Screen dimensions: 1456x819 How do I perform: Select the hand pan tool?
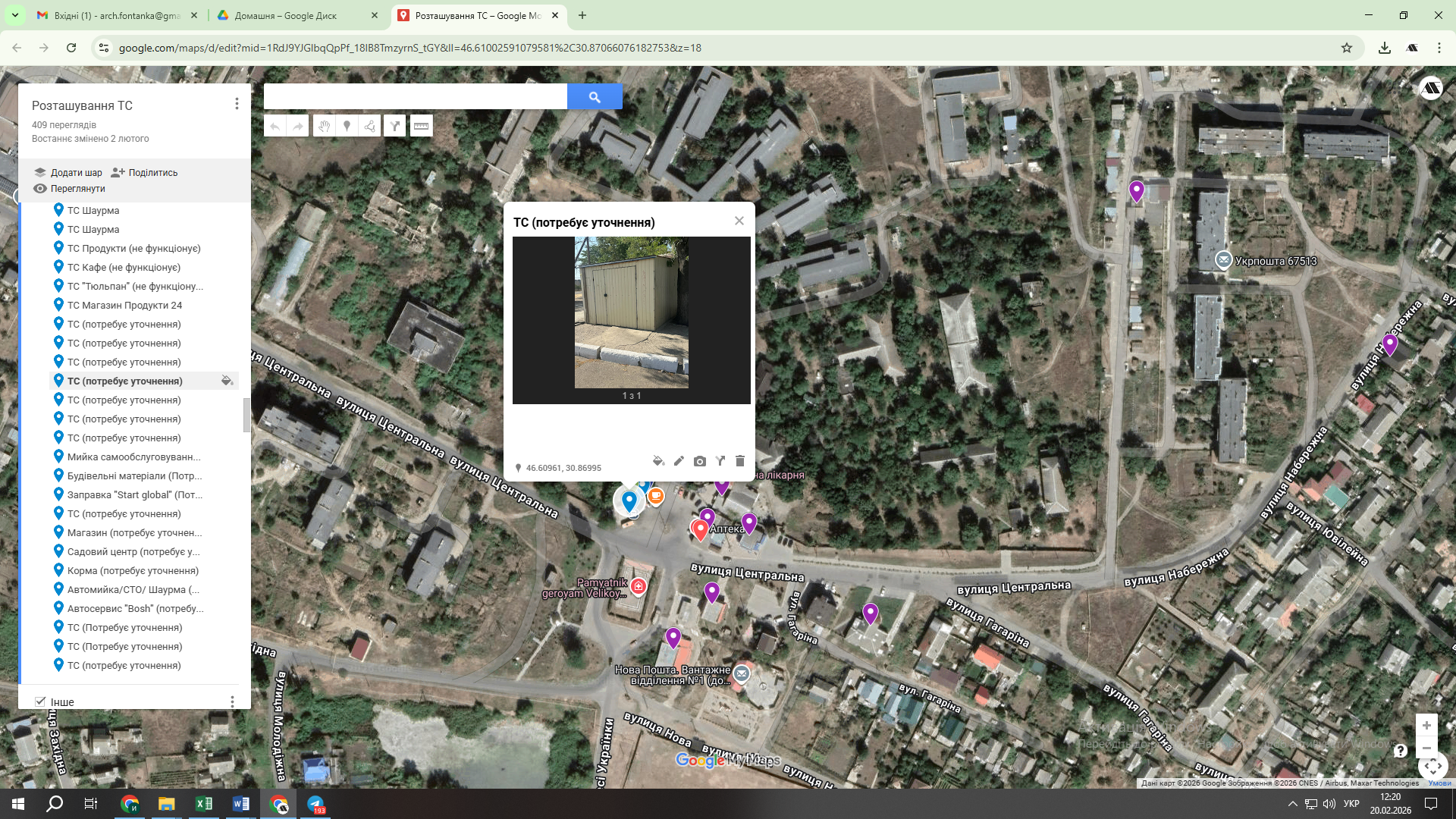click(x=324, y=126)
